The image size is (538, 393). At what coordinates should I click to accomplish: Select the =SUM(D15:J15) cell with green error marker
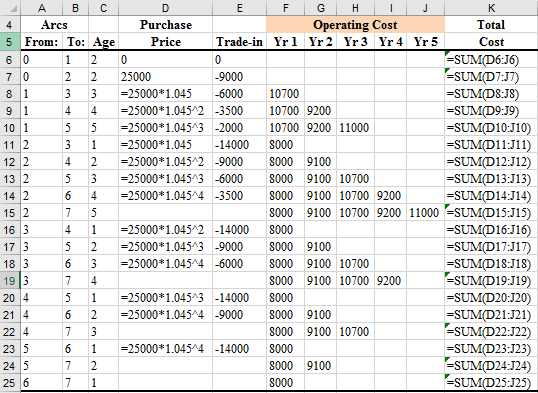click(x=491, y=213)
